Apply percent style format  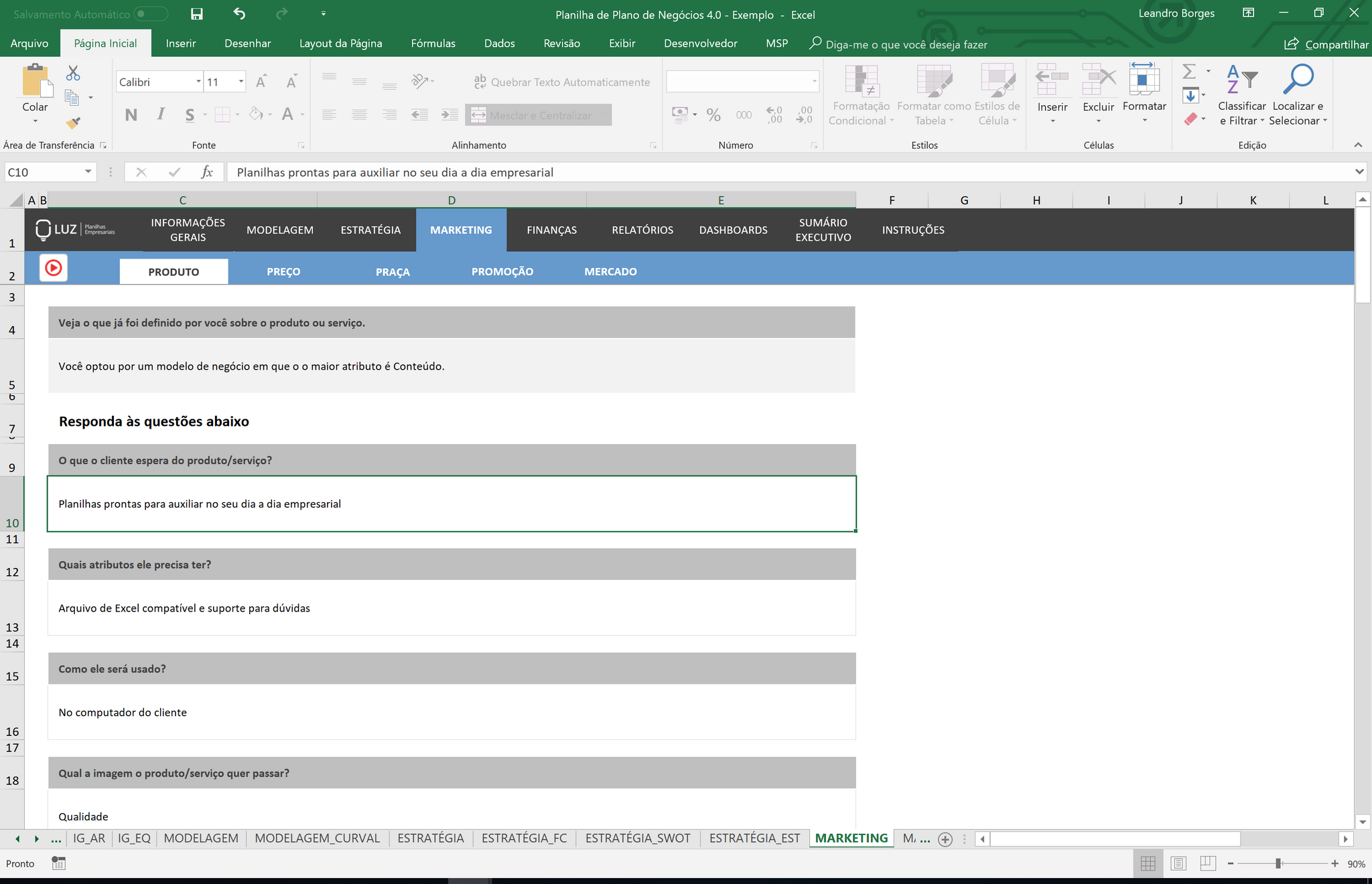[713, 115]
